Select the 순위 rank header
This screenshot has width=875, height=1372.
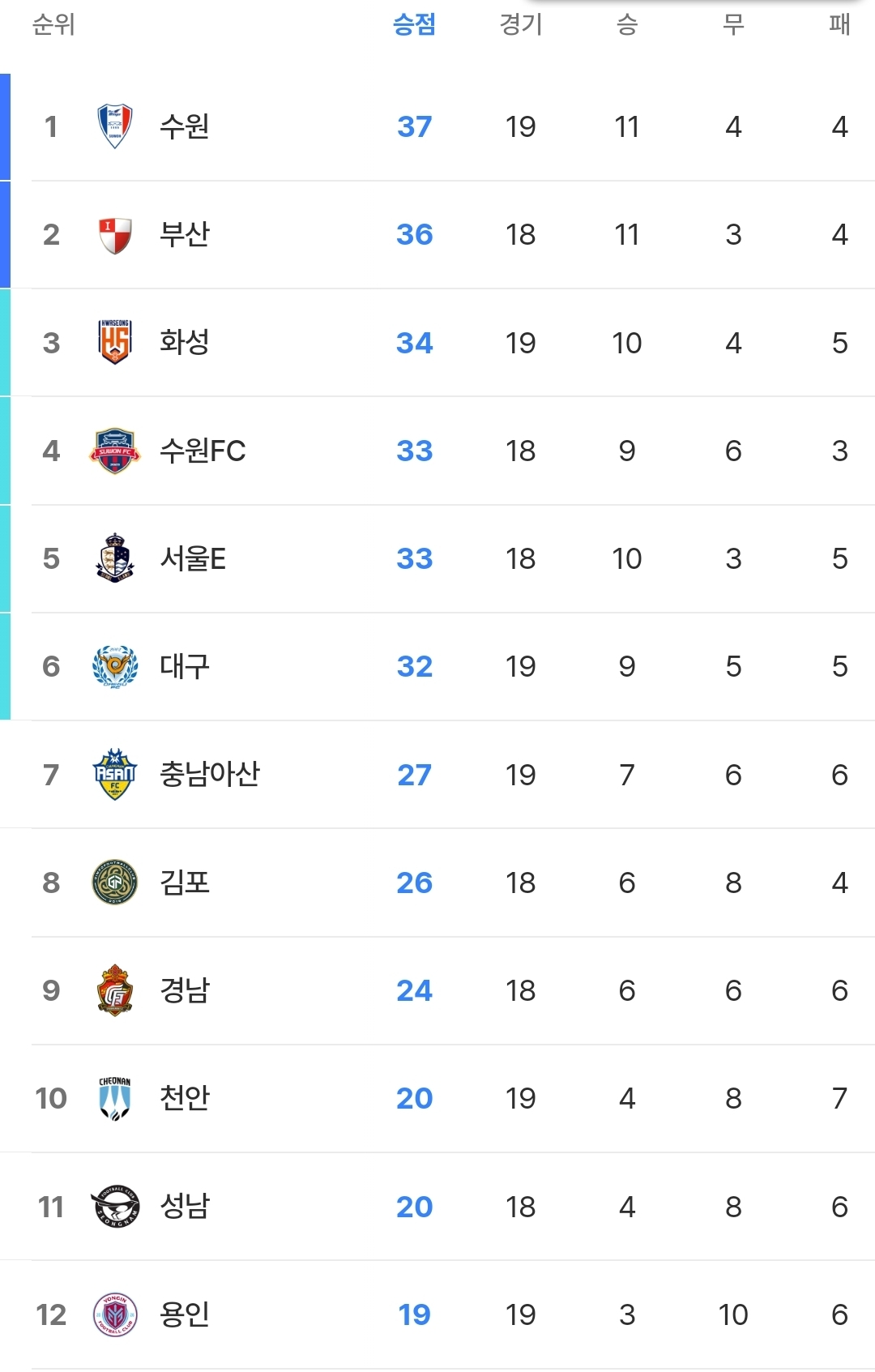[53, 24]
